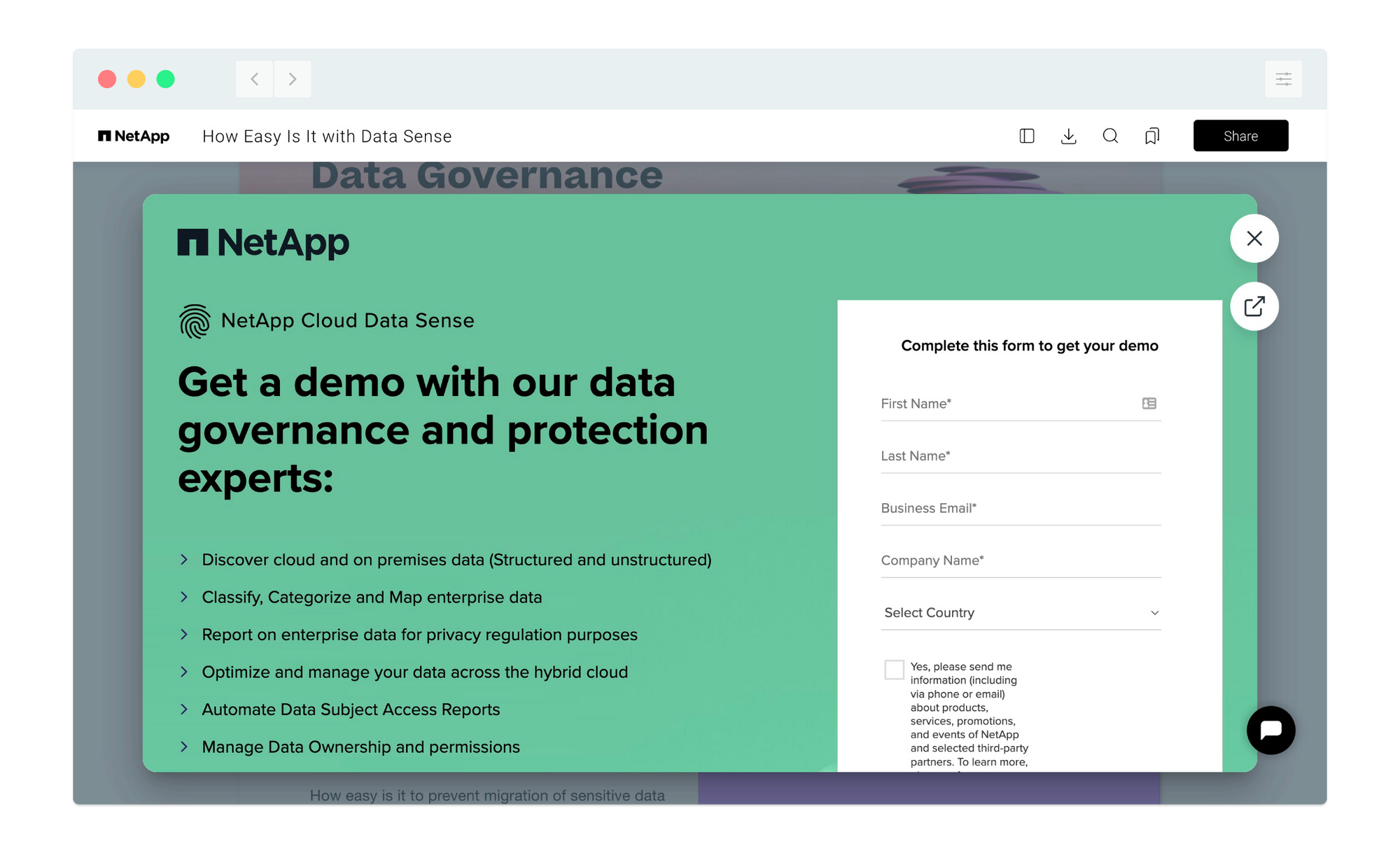Click the fingerprint Cloud Data Sense icon
The width and height of the screenshot is (1400, 853).
pos(195,321)
